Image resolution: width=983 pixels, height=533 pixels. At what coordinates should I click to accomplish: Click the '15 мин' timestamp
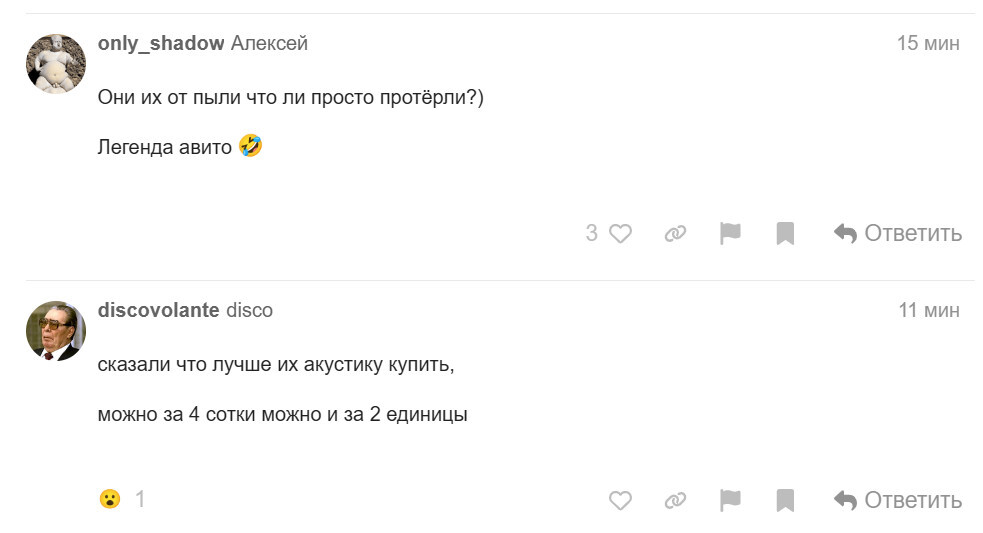(x=928, y=44)
